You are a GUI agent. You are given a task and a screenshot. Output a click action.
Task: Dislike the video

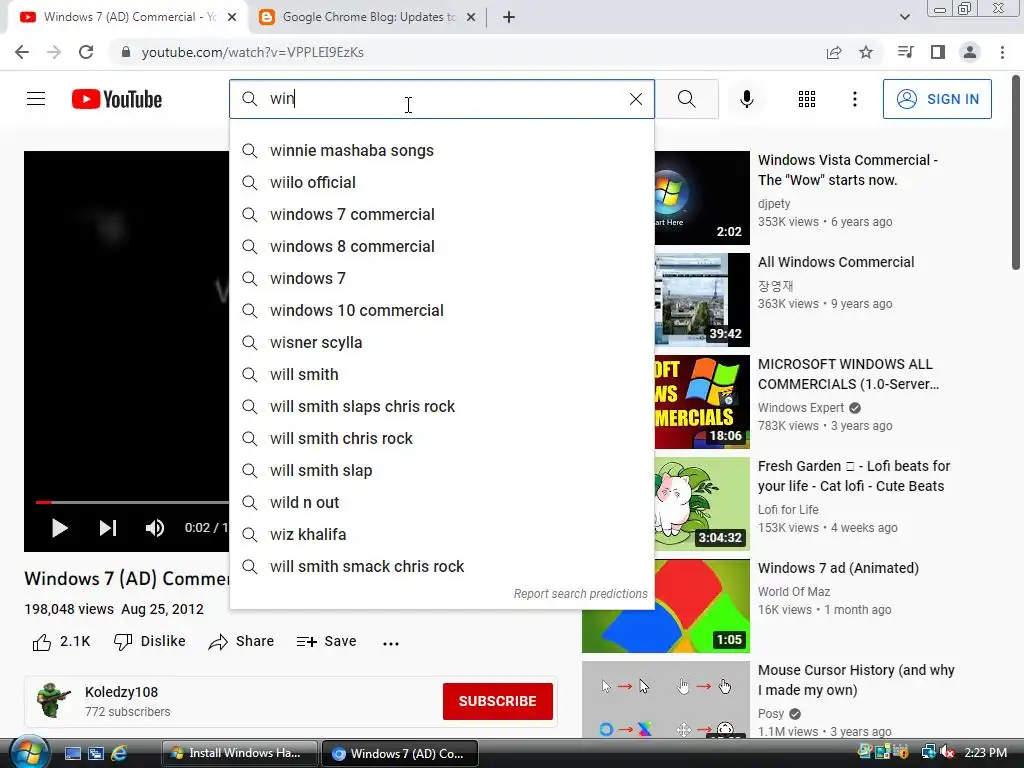point(150,642)
